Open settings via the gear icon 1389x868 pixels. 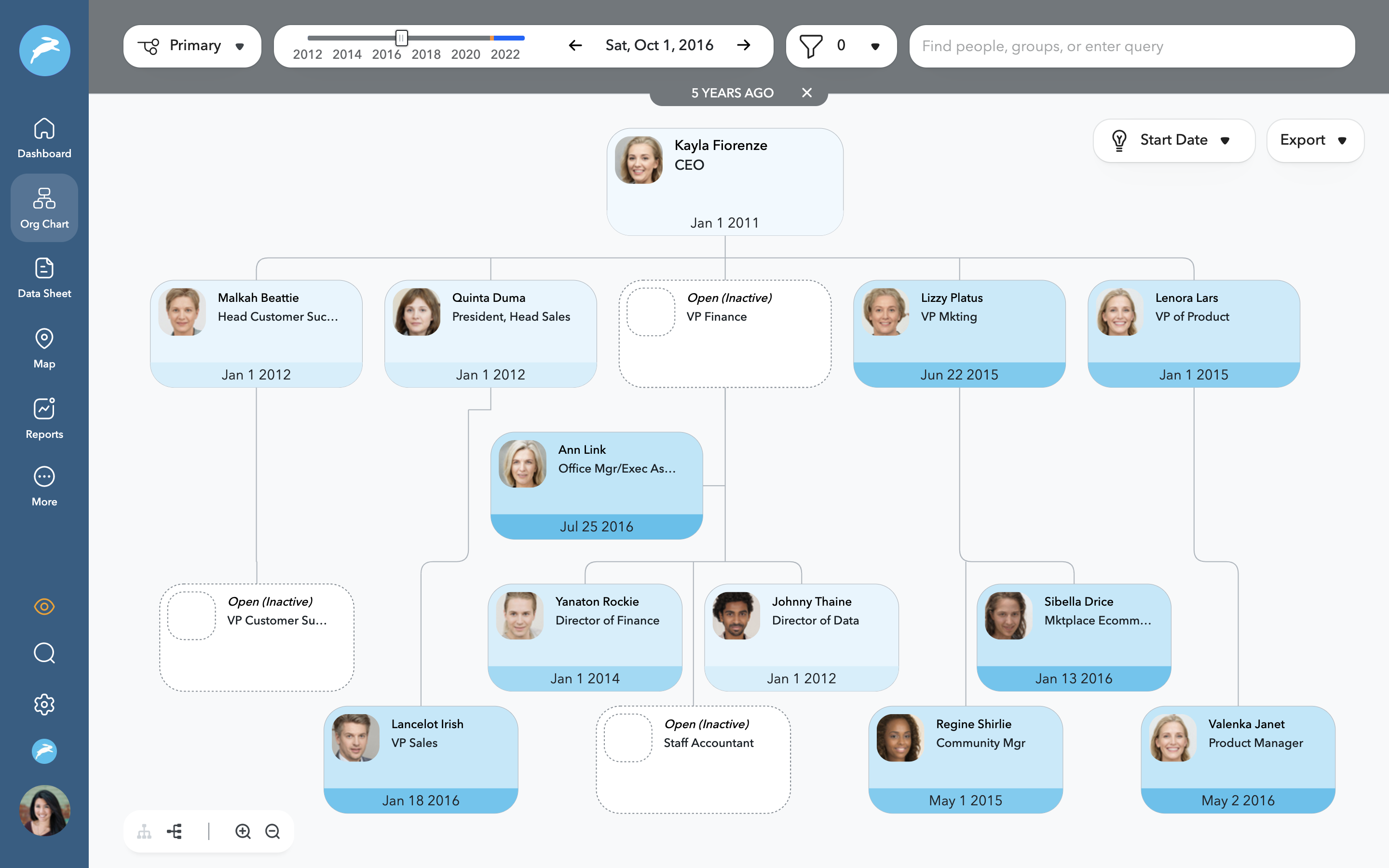[44, 705]
